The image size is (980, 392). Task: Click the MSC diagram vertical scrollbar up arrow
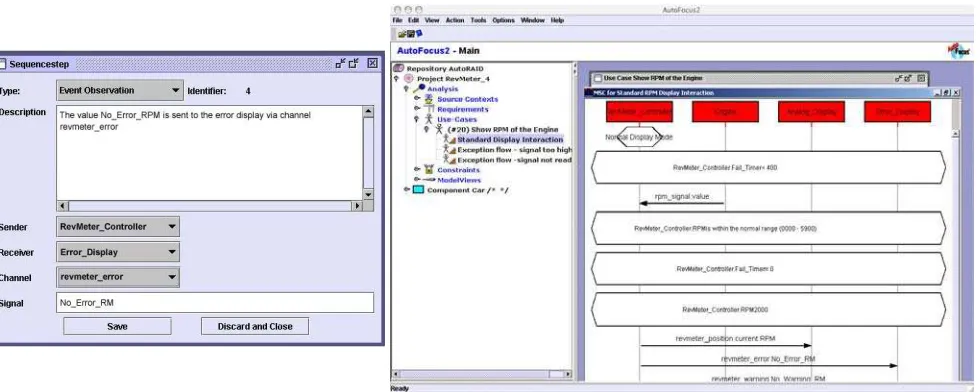click(956, 134)
